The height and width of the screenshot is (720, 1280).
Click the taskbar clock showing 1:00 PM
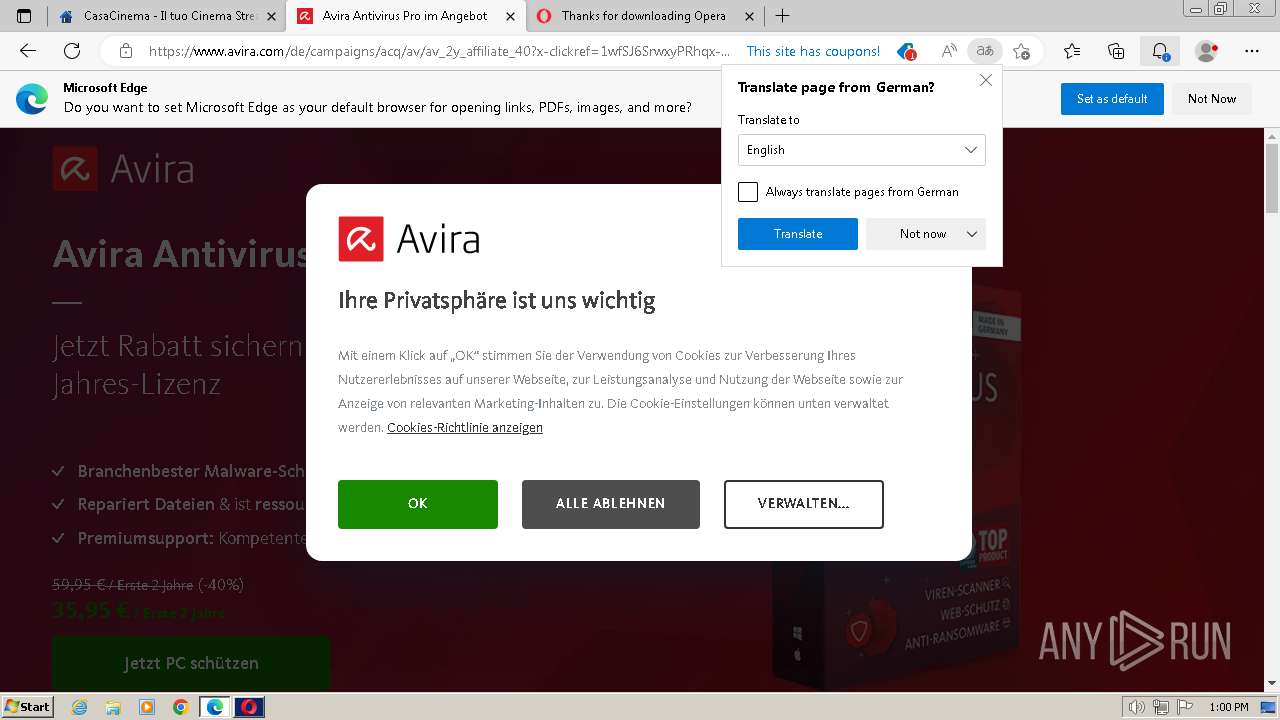coord(1229,707)
